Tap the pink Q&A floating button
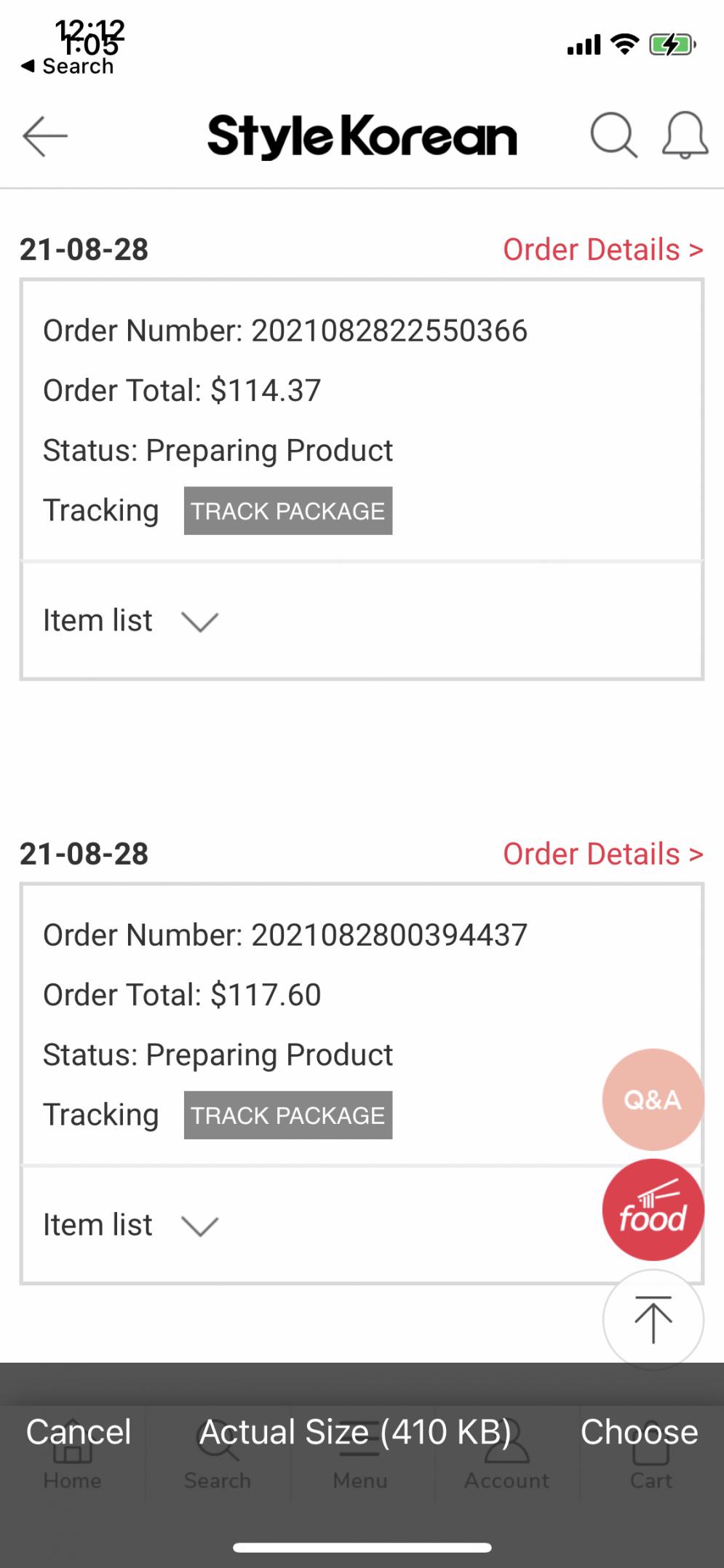The width and height of the screenshot is (724, 1568). (653, 1099)
